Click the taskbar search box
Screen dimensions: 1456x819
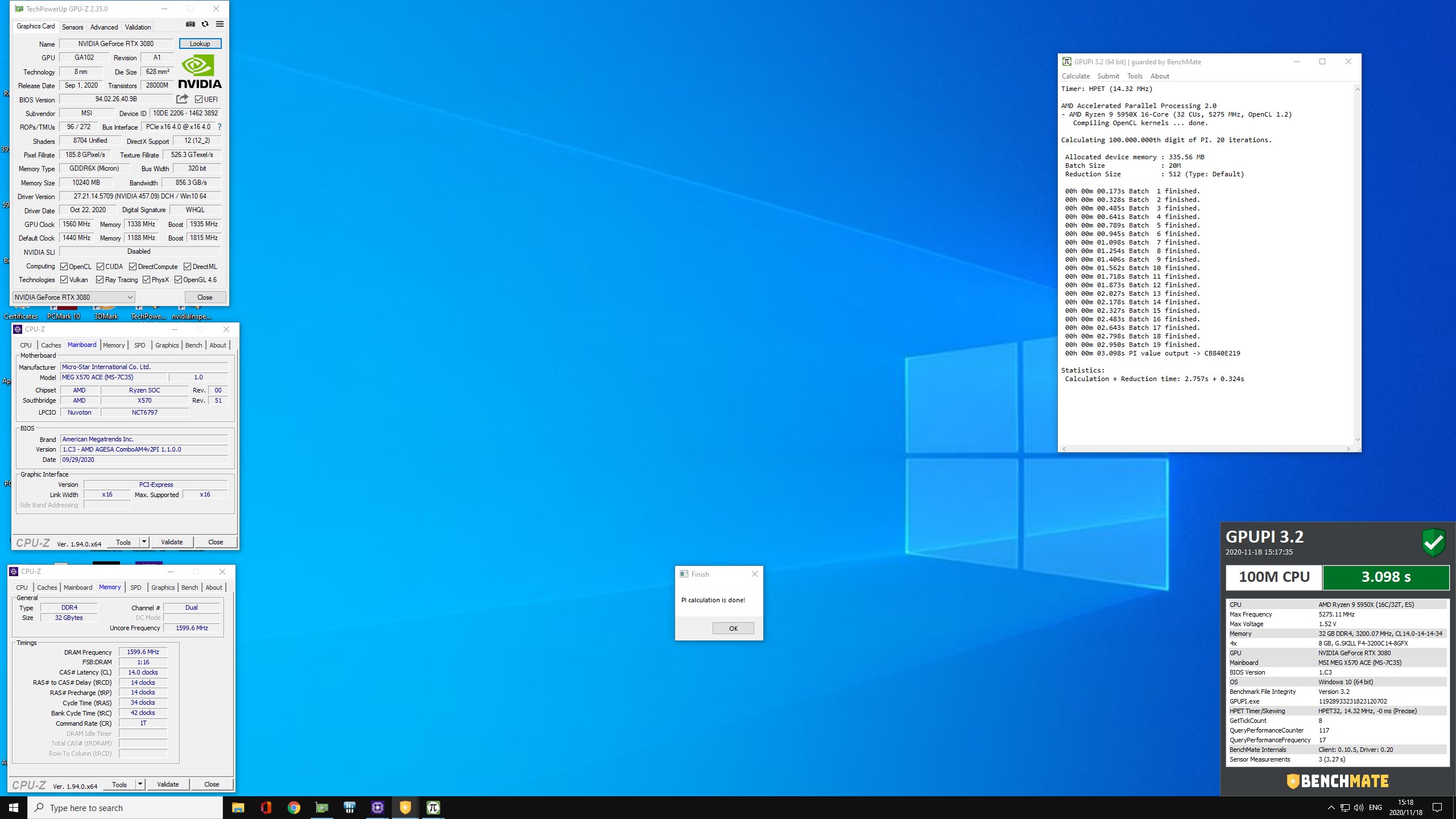pyautogui.click(x=125, y=808)
